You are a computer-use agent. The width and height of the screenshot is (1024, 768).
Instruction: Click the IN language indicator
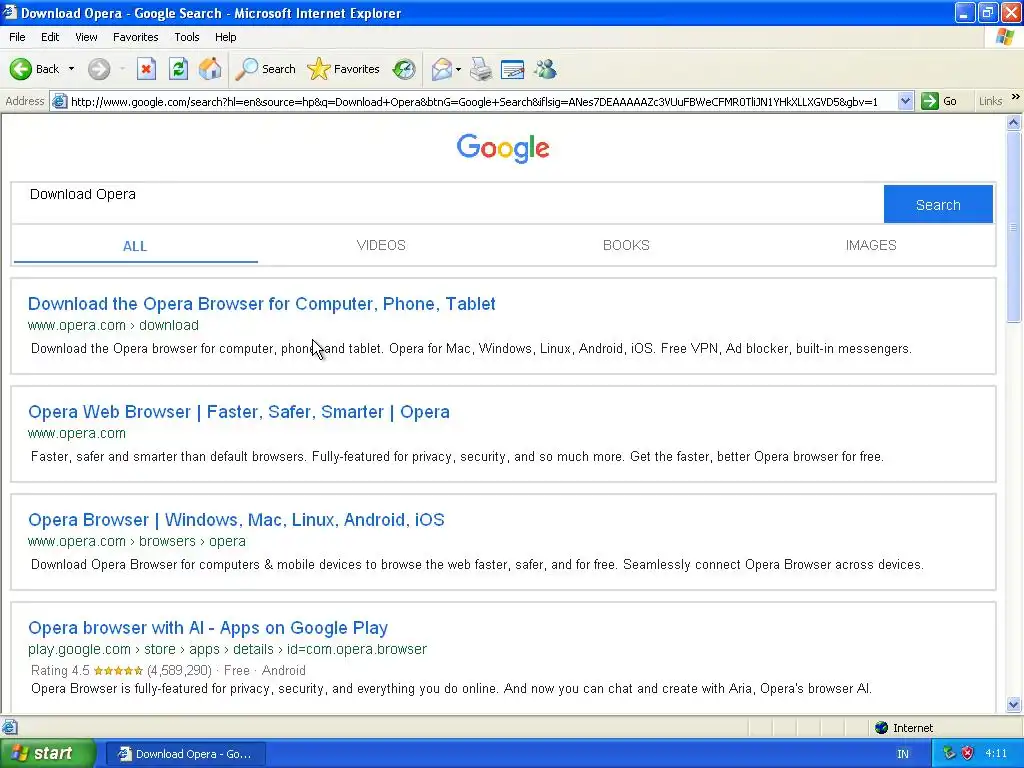[903, 754]
